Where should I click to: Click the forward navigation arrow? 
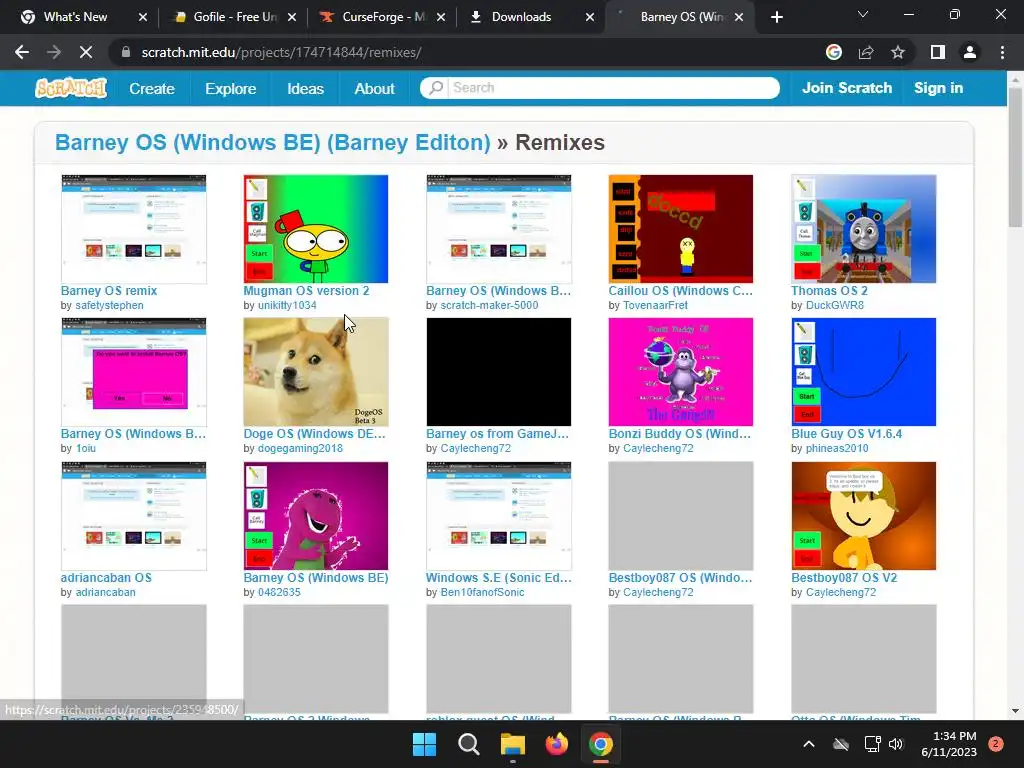54,52
